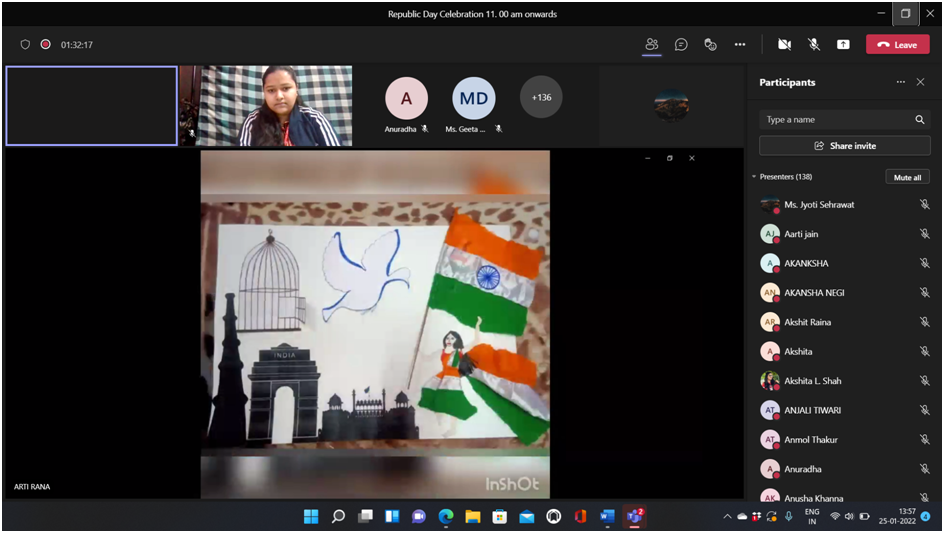Viewport: 944px width, 533px height.
Task: Click the Share invite button
Action: [x=844, y=146]
